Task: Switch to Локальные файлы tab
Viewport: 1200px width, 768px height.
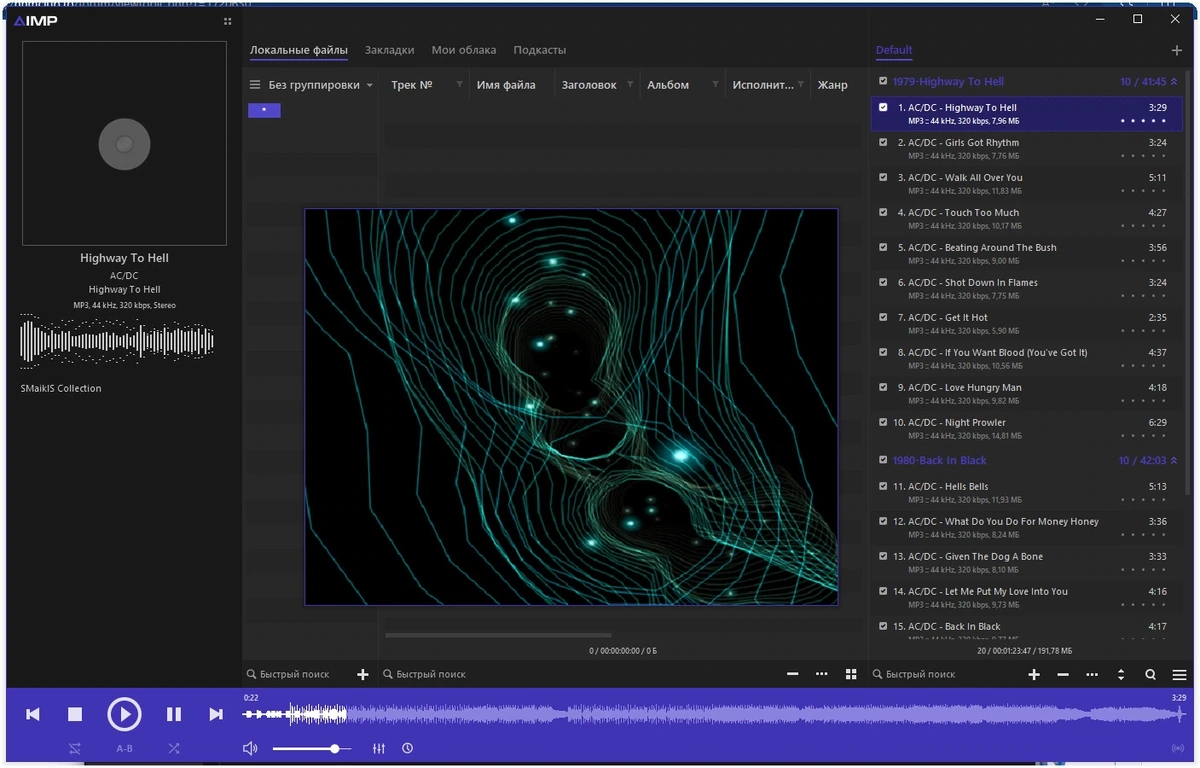Action: pyautogui.click(x=299, y=50)
